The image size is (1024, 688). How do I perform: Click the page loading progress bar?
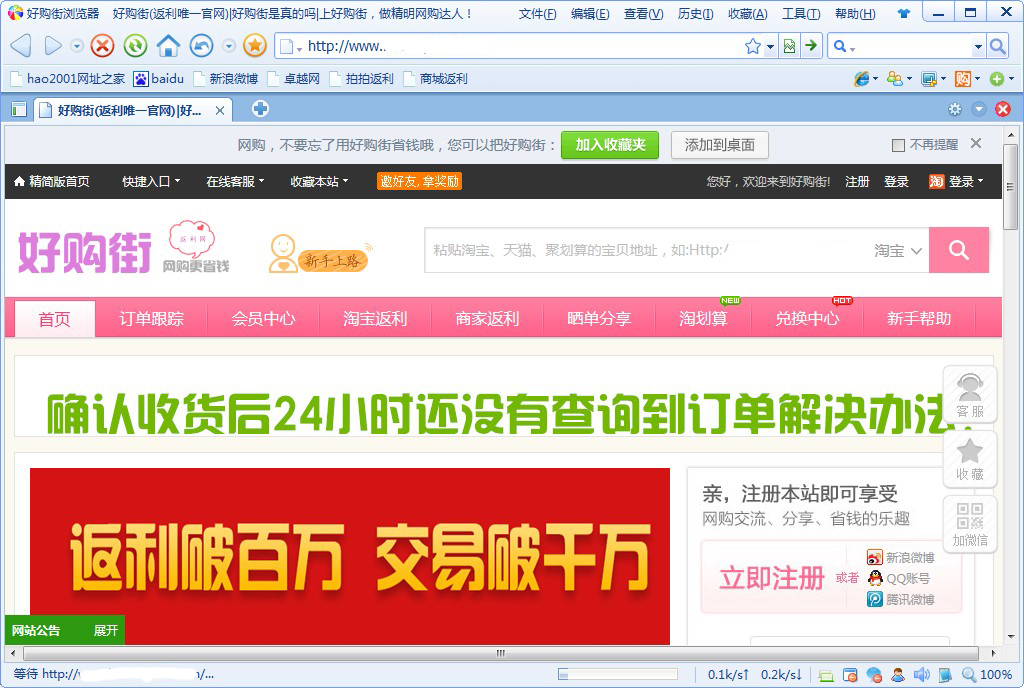coord(617,675)
